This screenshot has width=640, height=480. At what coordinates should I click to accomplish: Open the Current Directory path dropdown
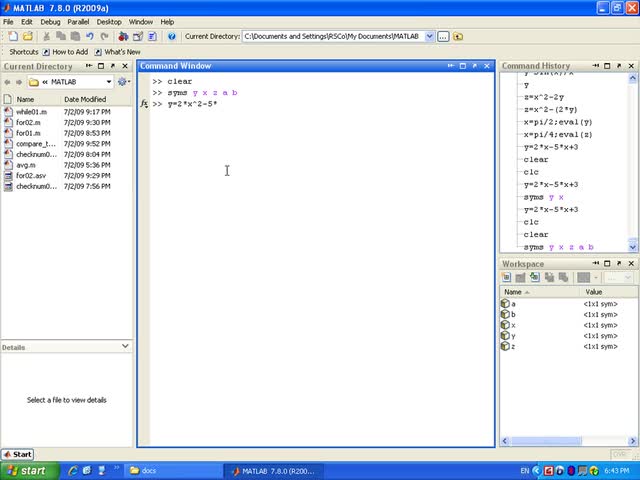(x=429, y=36)
